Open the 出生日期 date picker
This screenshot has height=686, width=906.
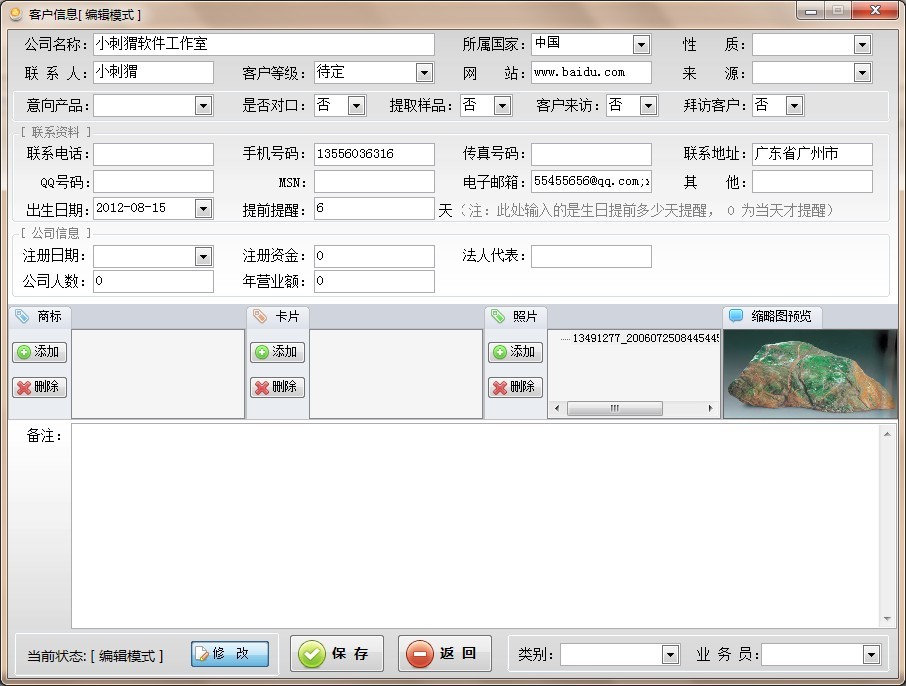[203, 209]
